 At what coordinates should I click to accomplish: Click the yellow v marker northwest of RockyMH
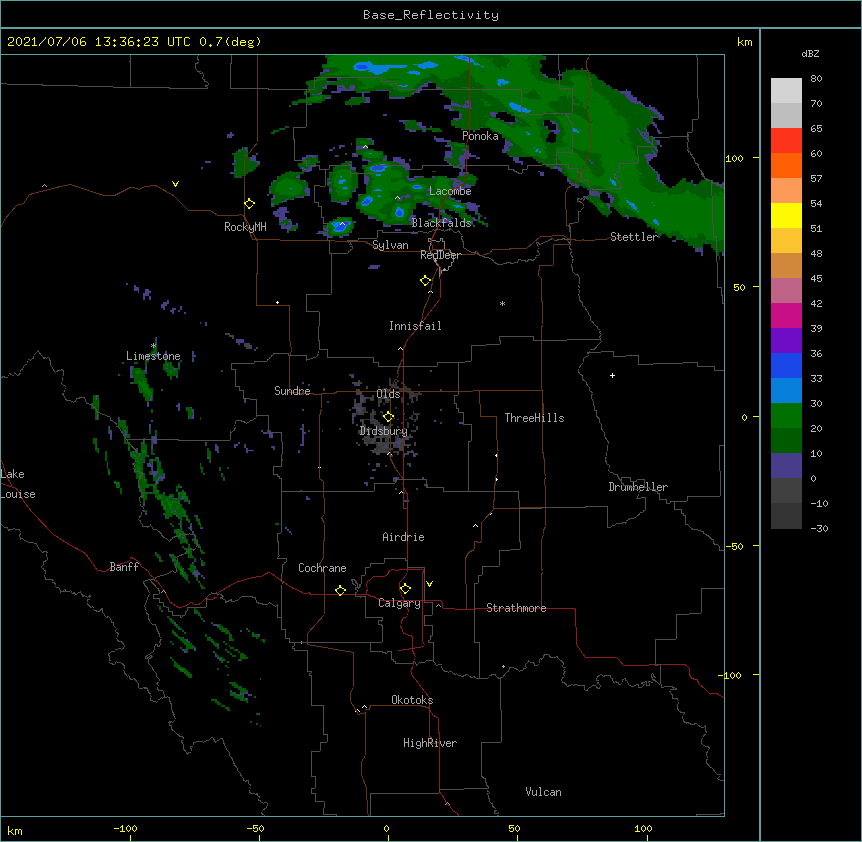pyautogui.click(x=175, y=184)
